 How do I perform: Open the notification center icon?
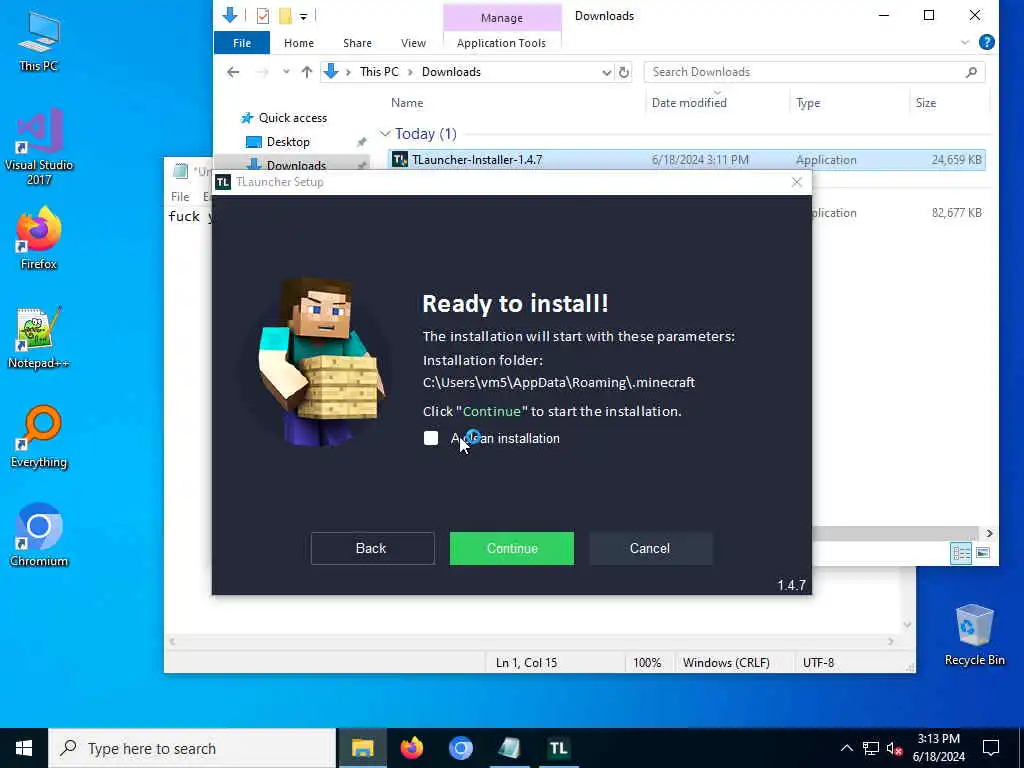coord(991,748)
